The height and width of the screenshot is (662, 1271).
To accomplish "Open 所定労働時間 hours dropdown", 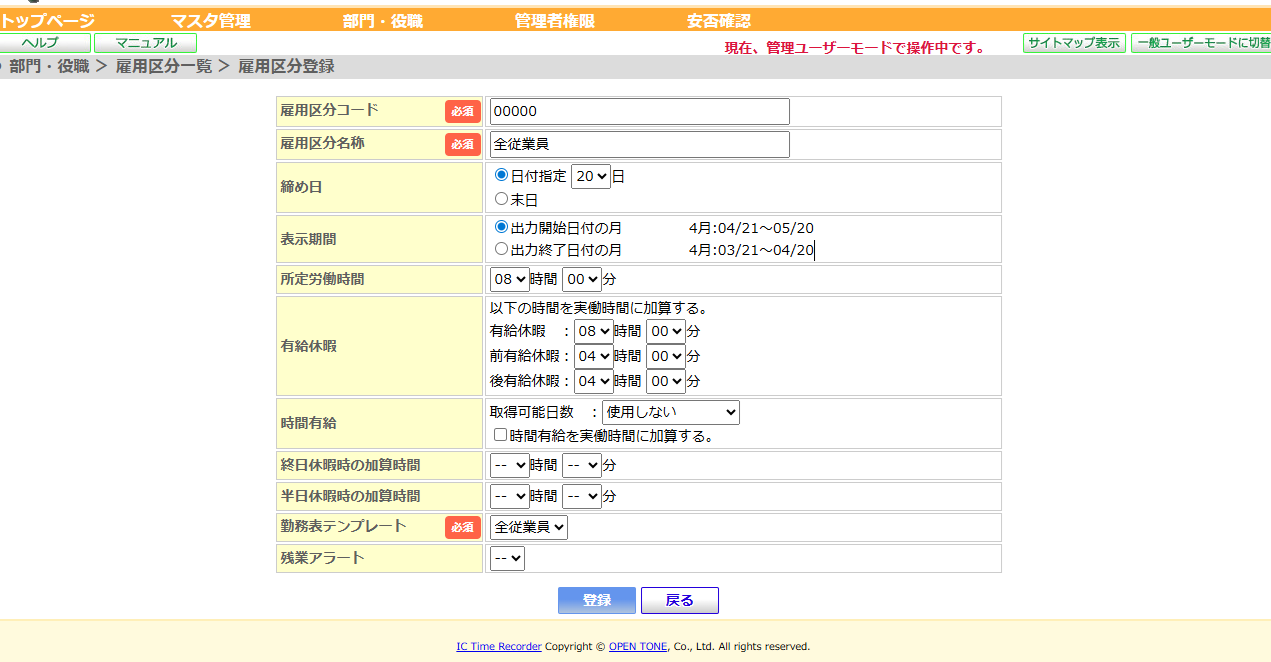I will coord(509,279).
